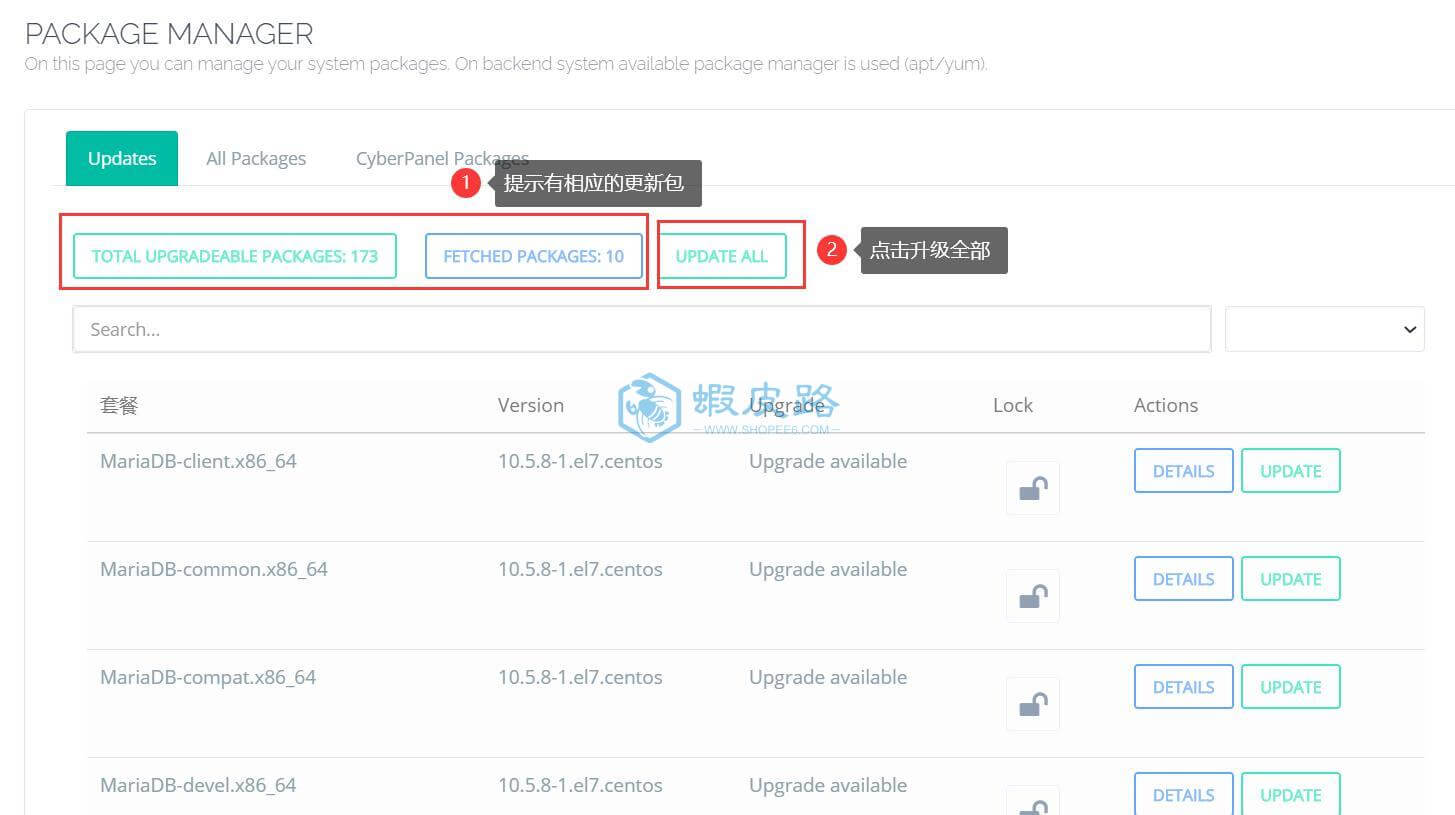The image size is (1455, 815).
Task: Click version 10.5.8-1.el7.centos in MariaDB-client row
Action: [x=580, y=461]
